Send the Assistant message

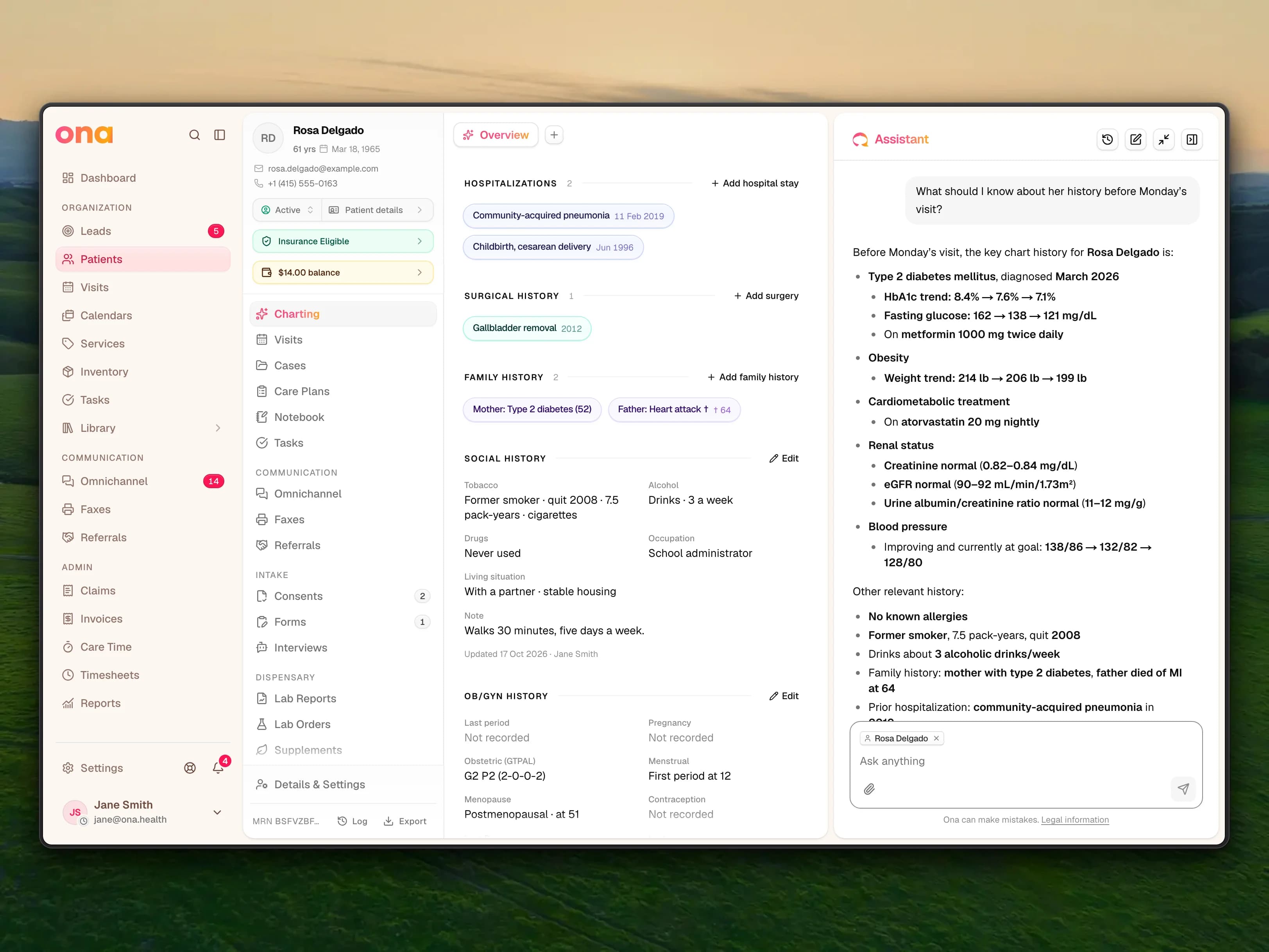[x=1183, y=789]
